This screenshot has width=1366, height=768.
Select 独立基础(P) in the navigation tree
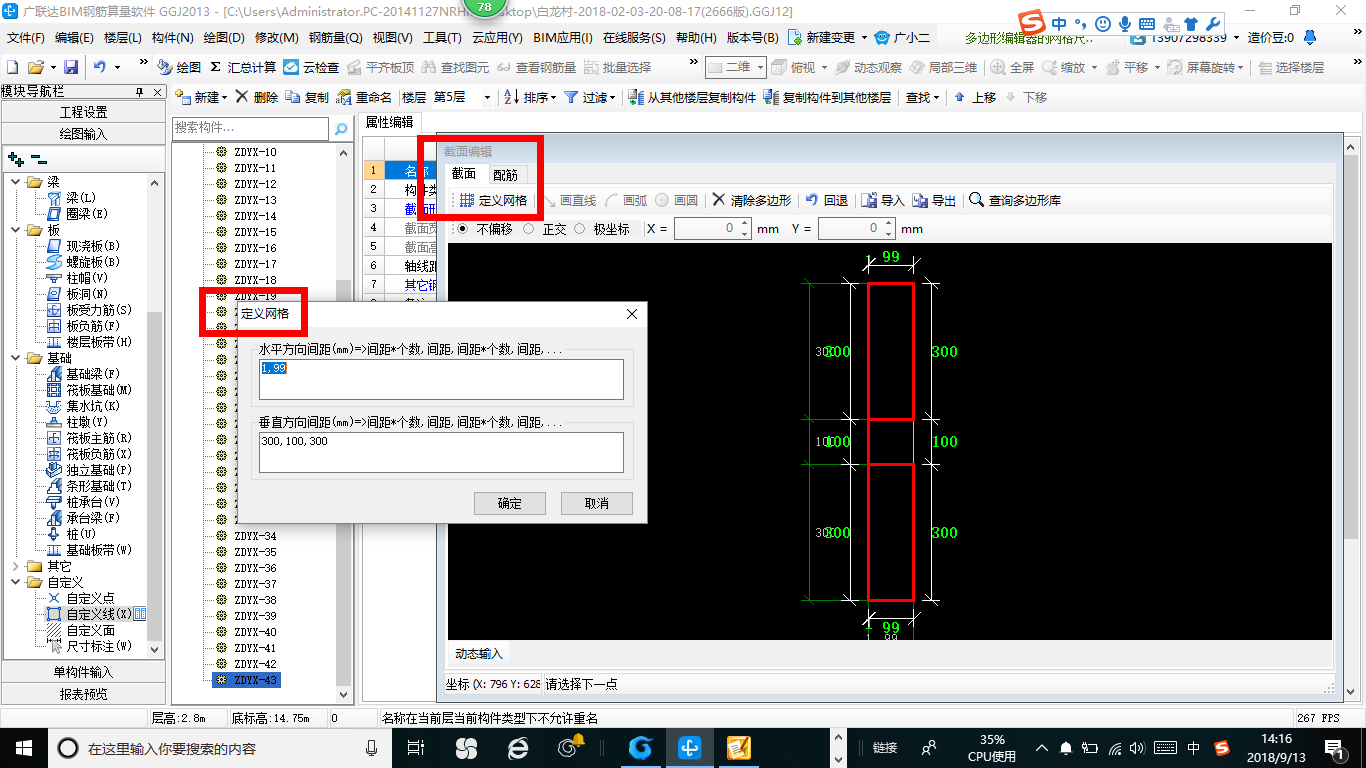tap(90, 470)
